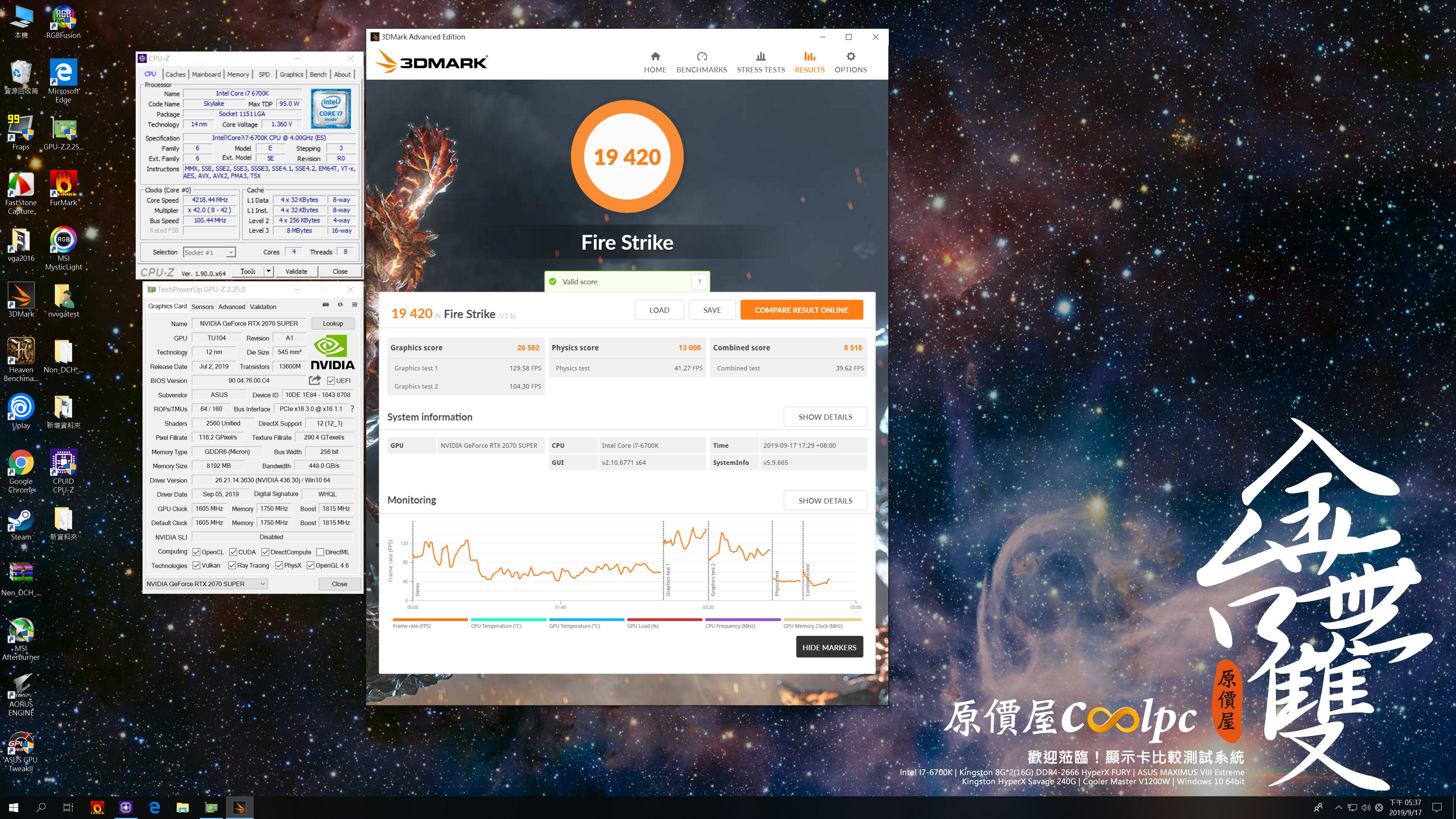Open the 3DMark HOME icon
1456x819 pixels.
tap(655, 56)
